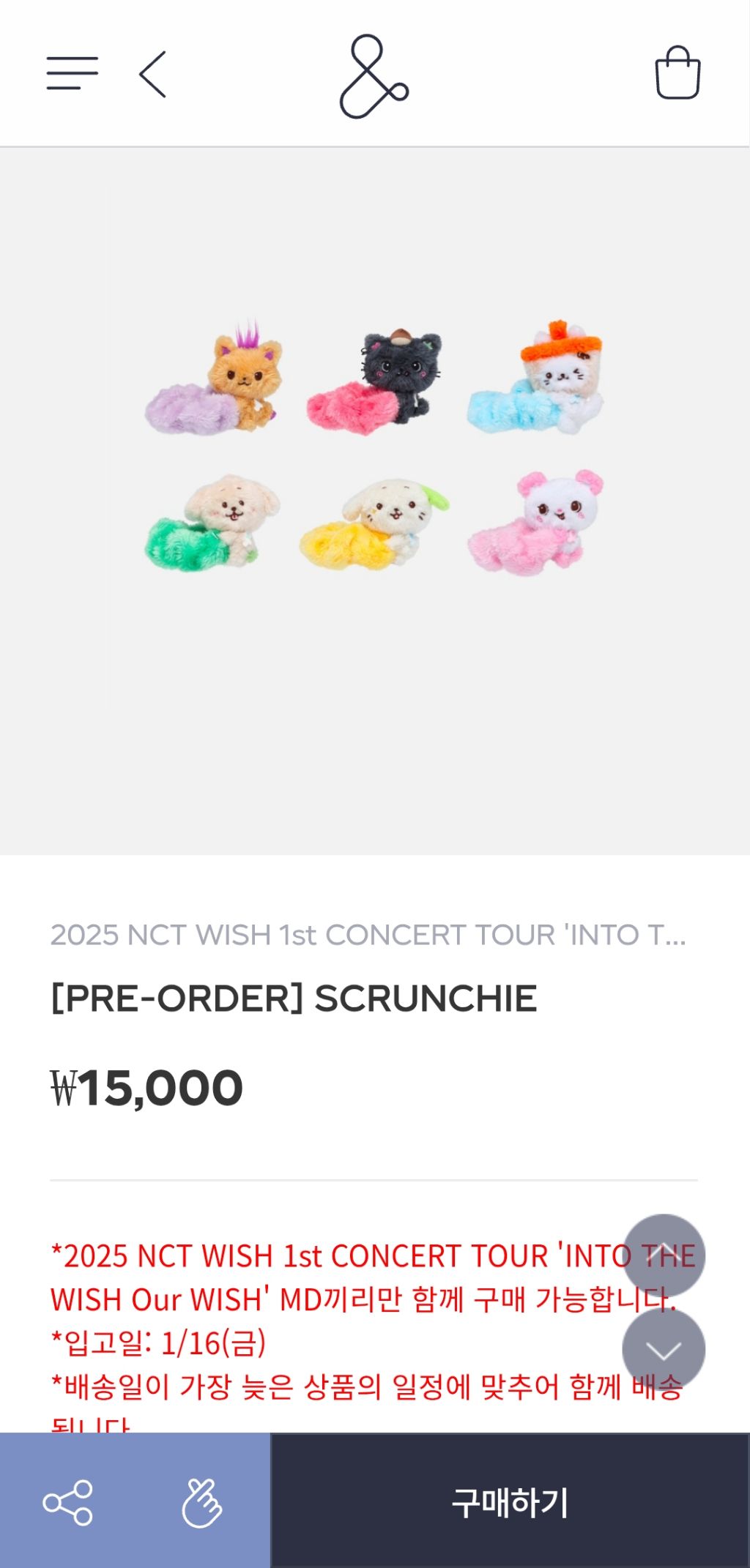This screenshot has height=1568, width=750.
Task: Tap the ₩15,000 price text
Action: coord(146,1089)
